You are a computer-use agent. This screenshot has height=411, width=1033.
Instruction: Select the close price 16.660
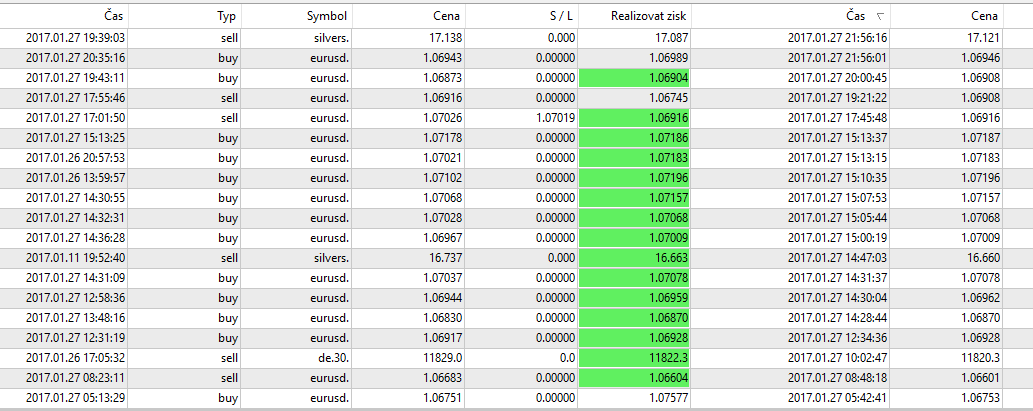click(983, 259)
